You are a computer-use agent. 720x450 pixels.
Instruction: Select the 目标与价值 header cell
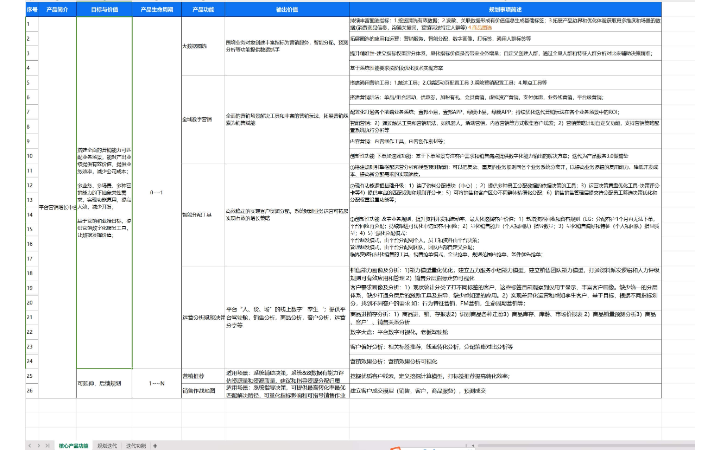point(104,9)
